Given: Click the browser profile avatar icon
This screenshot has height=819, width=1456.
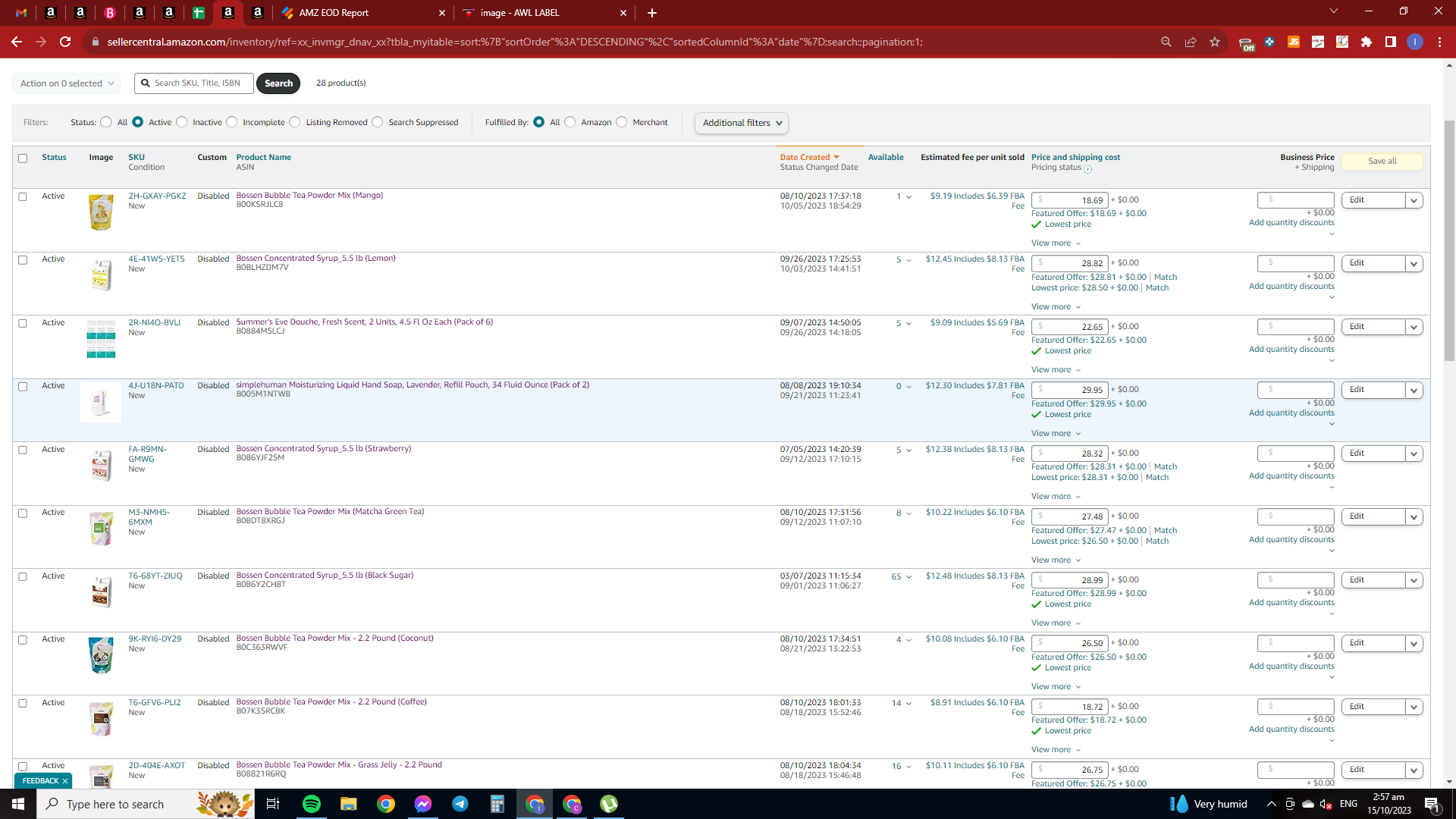Looking at the screenshot, I should [1415, 42].
